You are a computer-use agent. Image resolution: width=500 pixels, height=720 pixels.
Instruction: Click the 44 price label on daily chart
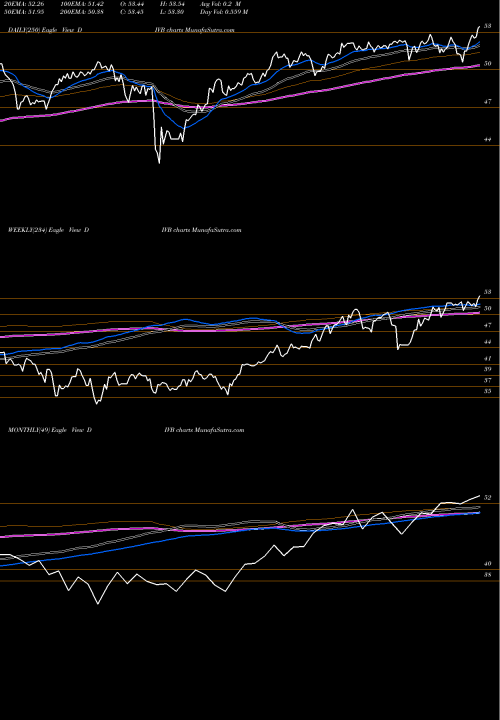[488, 140]
